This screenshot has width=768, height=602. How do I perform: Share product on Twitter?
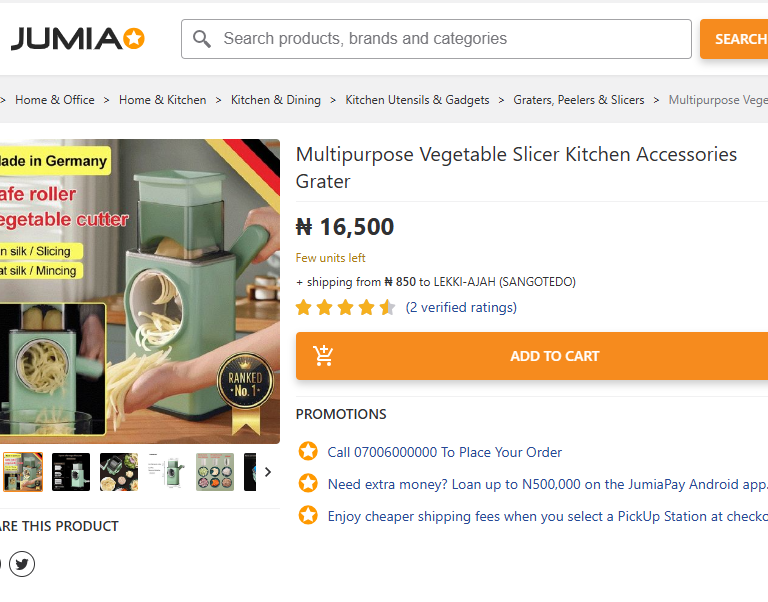[22, 564]
